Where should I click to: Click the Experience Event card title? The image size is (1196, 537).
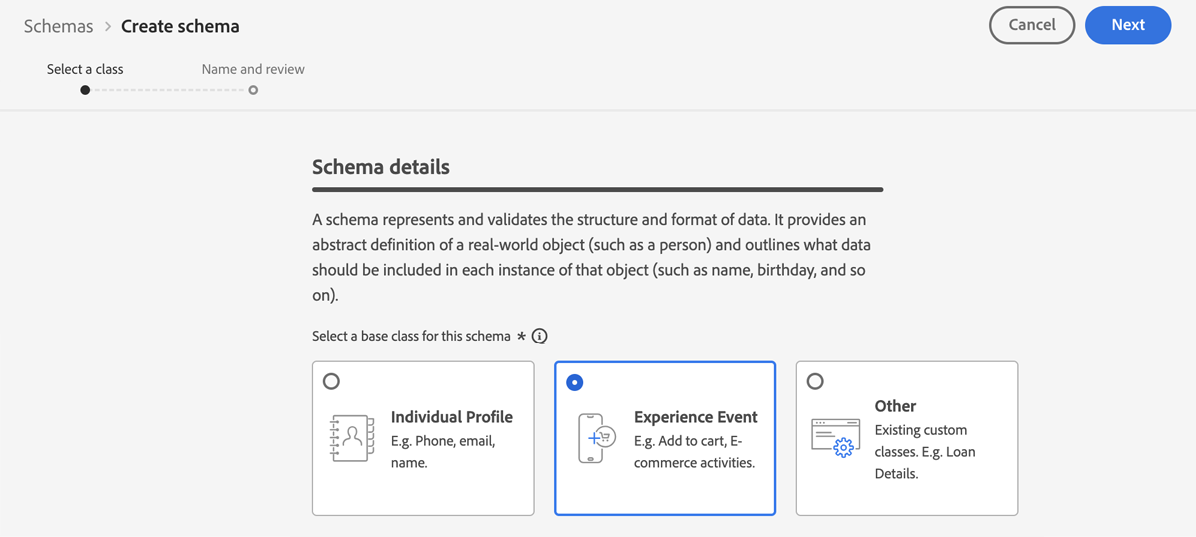tap(695, 417)
